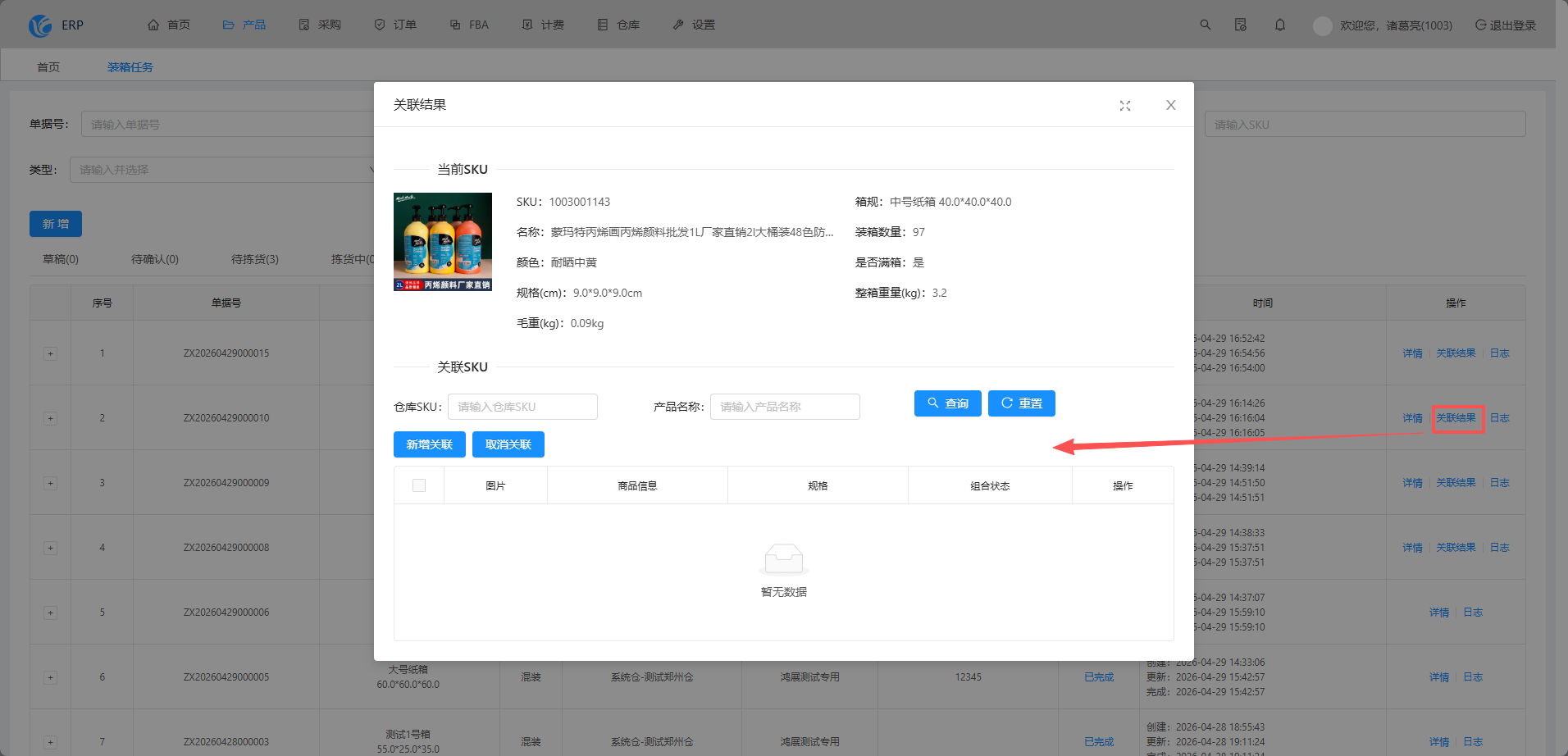Click 退出登录 to log out

[1506, 25]
